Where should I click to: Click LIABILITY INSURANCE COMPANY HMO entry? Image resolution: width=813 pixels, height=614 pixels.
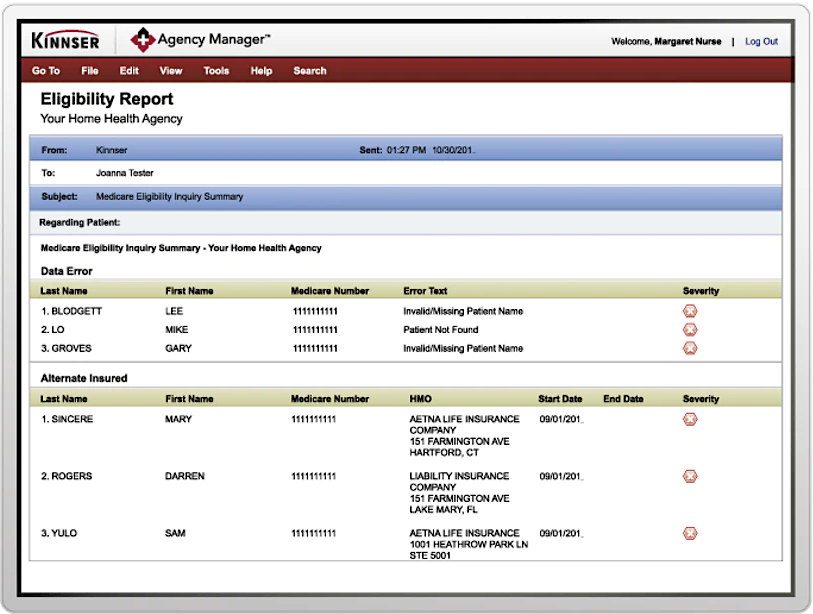[x=459, y=493]
